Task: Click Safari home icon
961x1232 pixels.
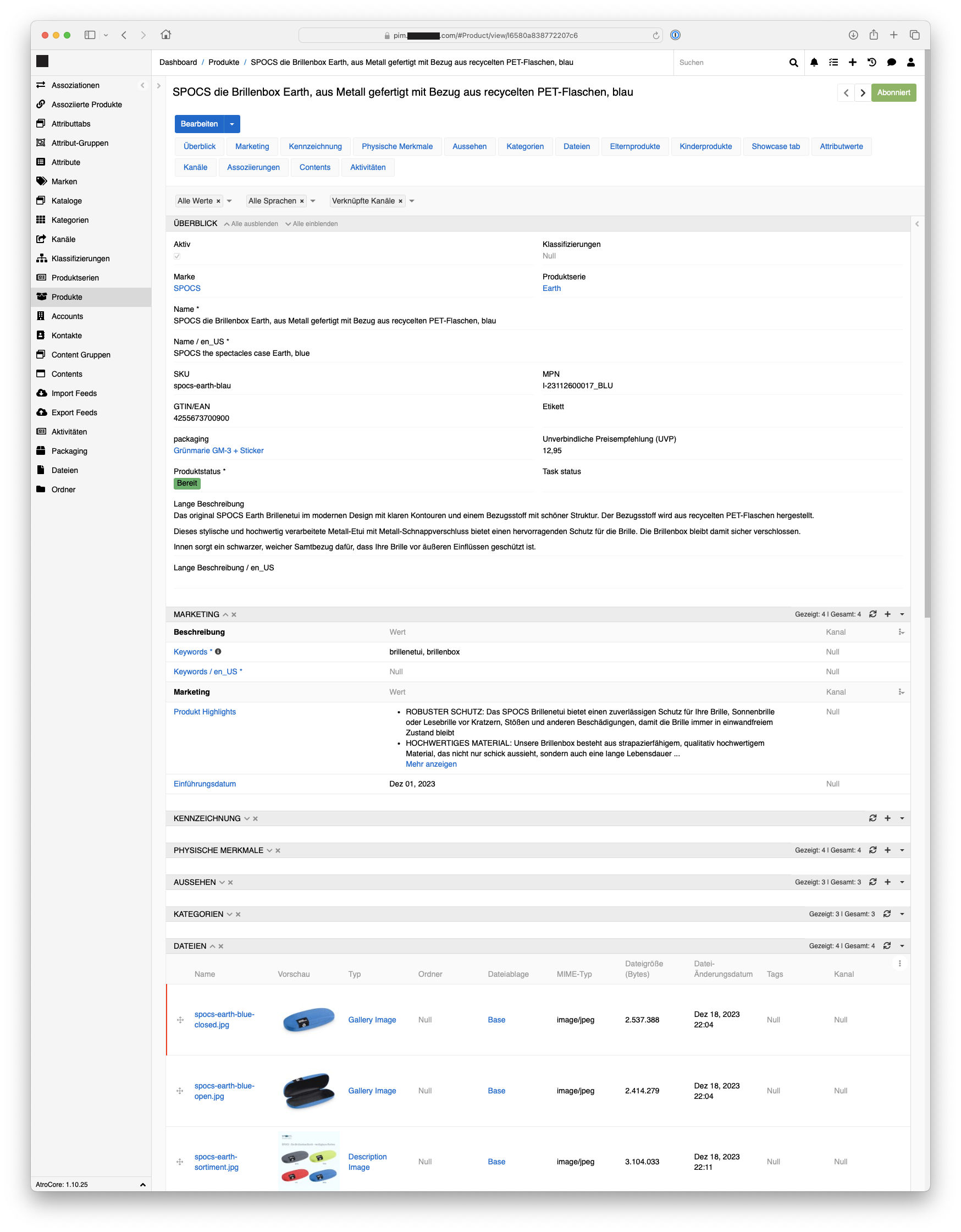Action: (x=166, y=35)
